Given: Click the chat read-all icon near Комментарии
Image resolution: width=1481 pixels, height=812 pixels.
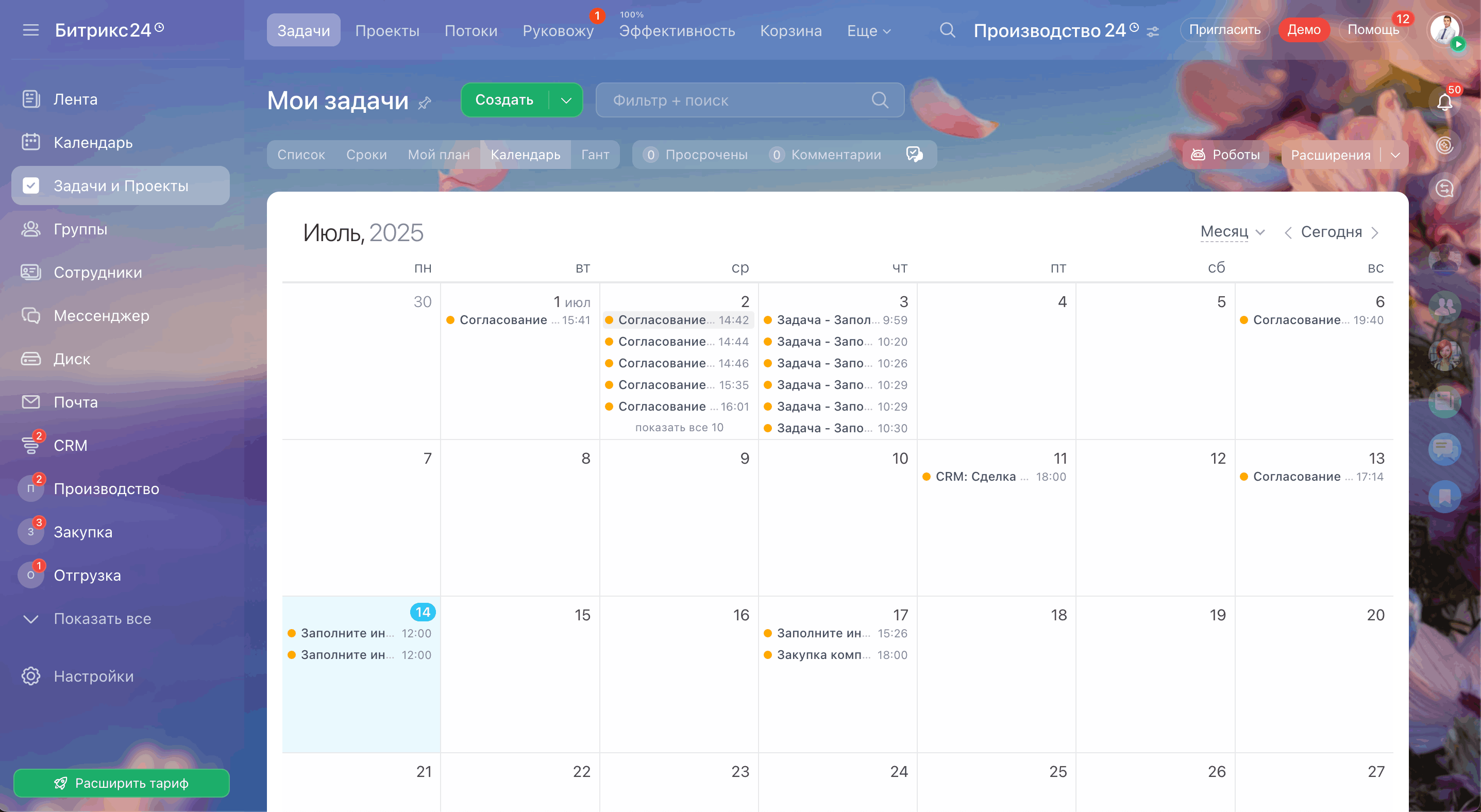Looking at the screenshot, I should (x=914, y=154).
